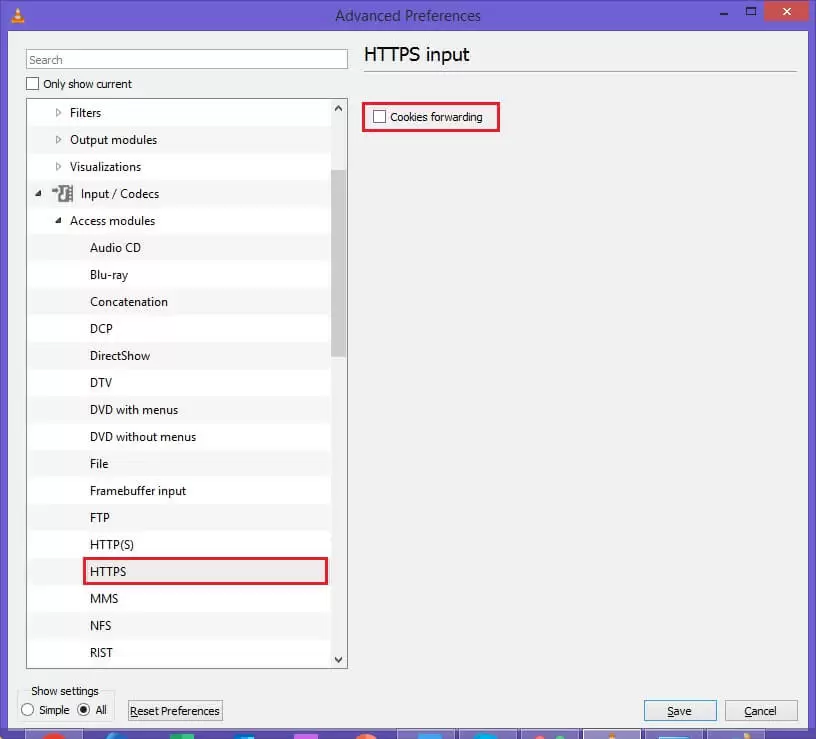
Task: Select the All settings radio button
Action: tap(83, 709)
